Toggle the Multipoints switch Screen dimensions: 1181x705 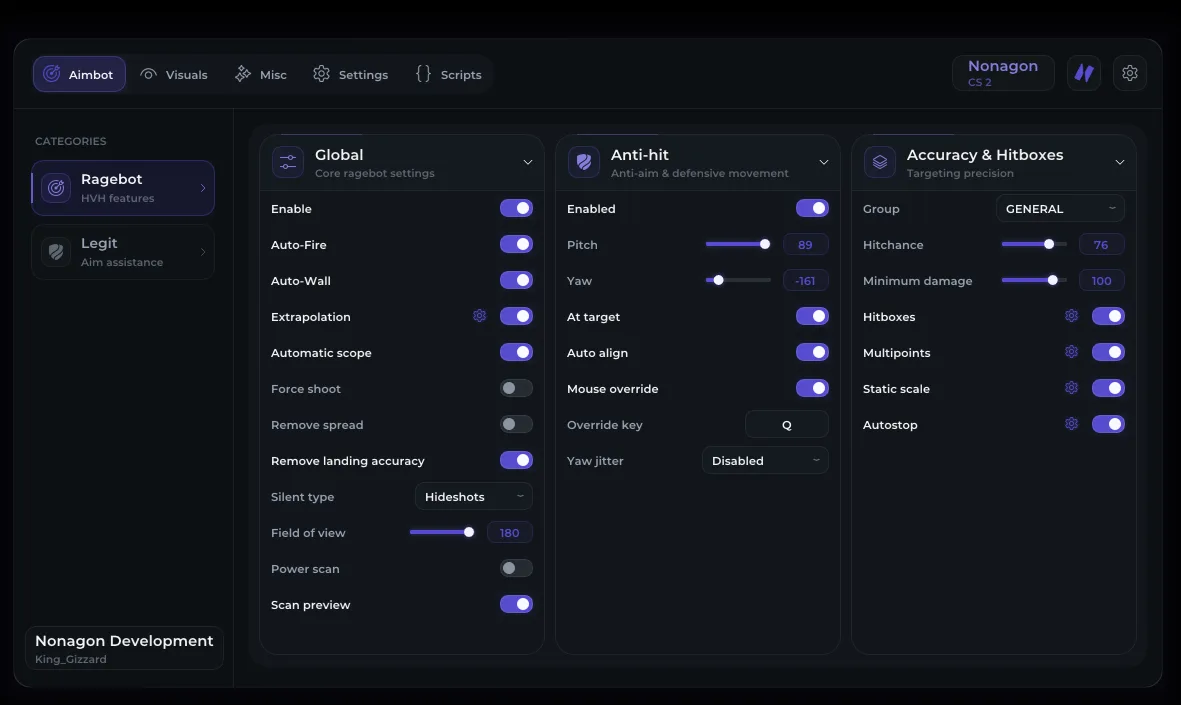(1108, 352)
